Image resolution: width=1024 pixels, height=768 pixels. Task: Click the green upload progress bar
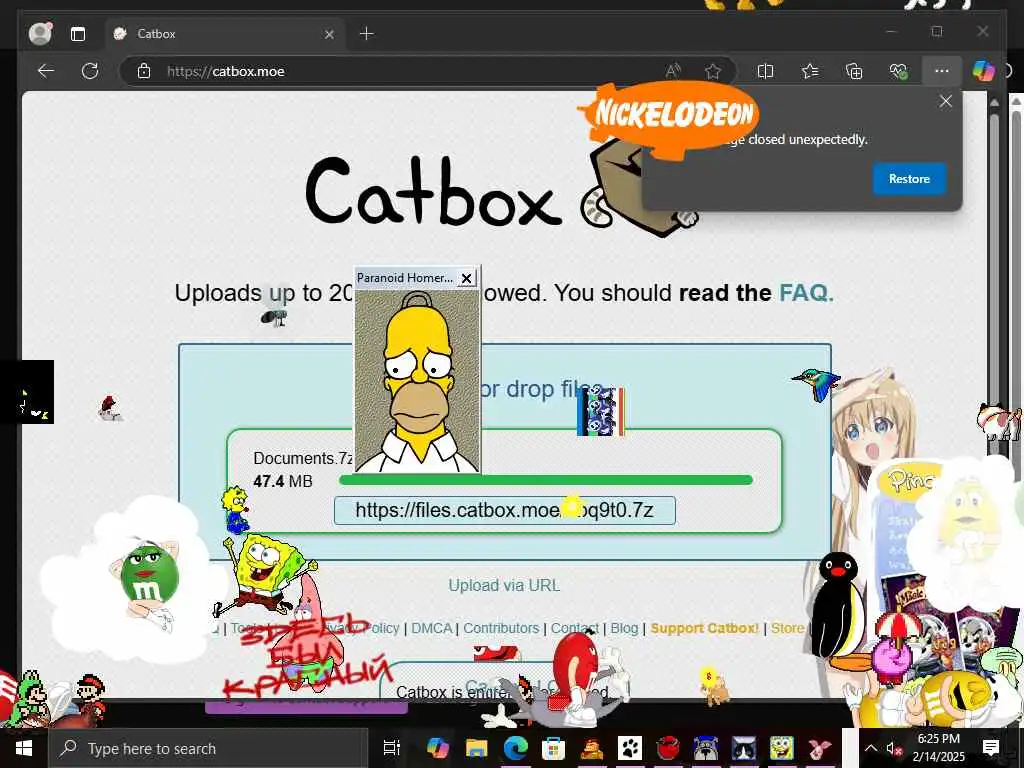[546, 480]
